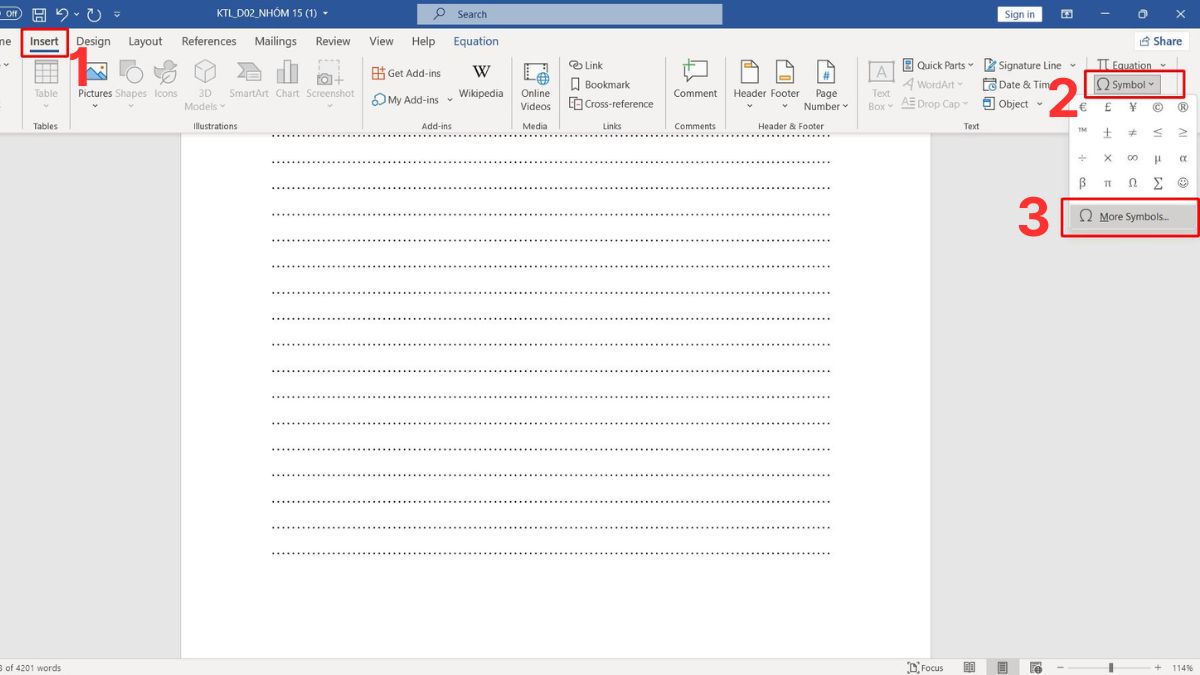Open Customize Quick Access Toolbar dropdown
This screenshot has height=675, width=1200.
point(118,15)
